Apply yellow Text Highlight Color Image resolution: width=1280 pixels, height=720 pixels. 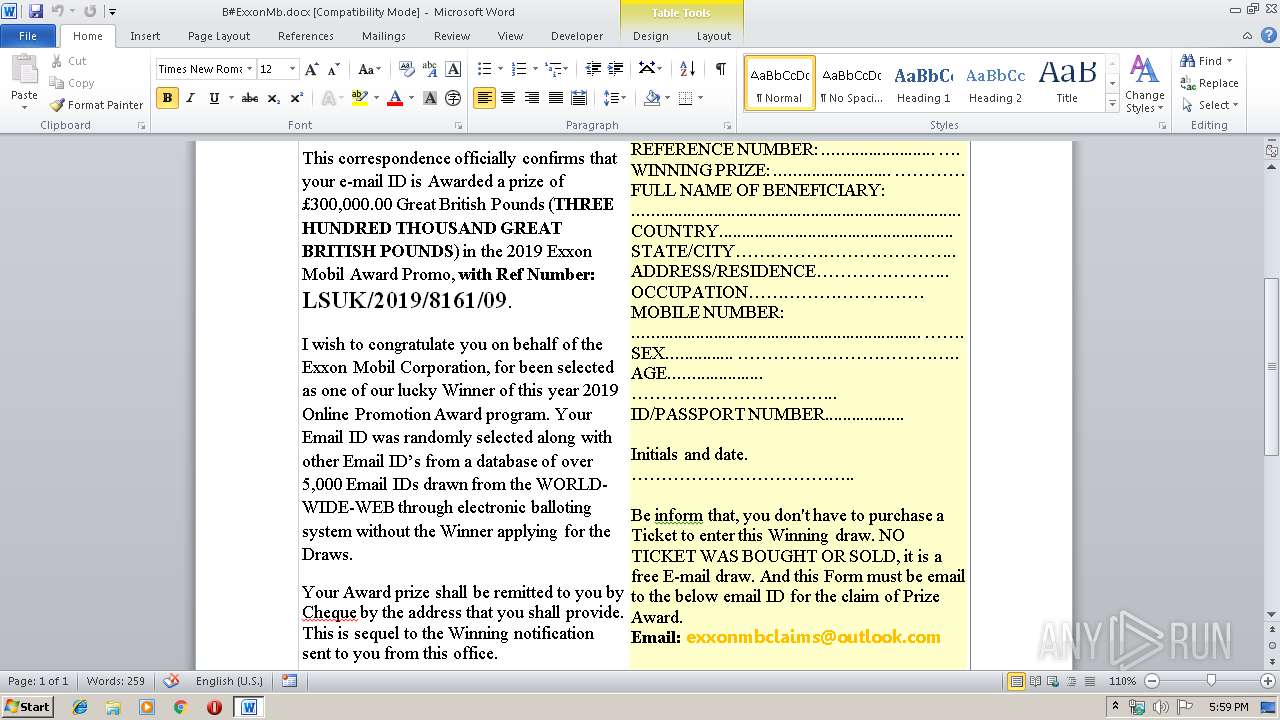[360, 98]
